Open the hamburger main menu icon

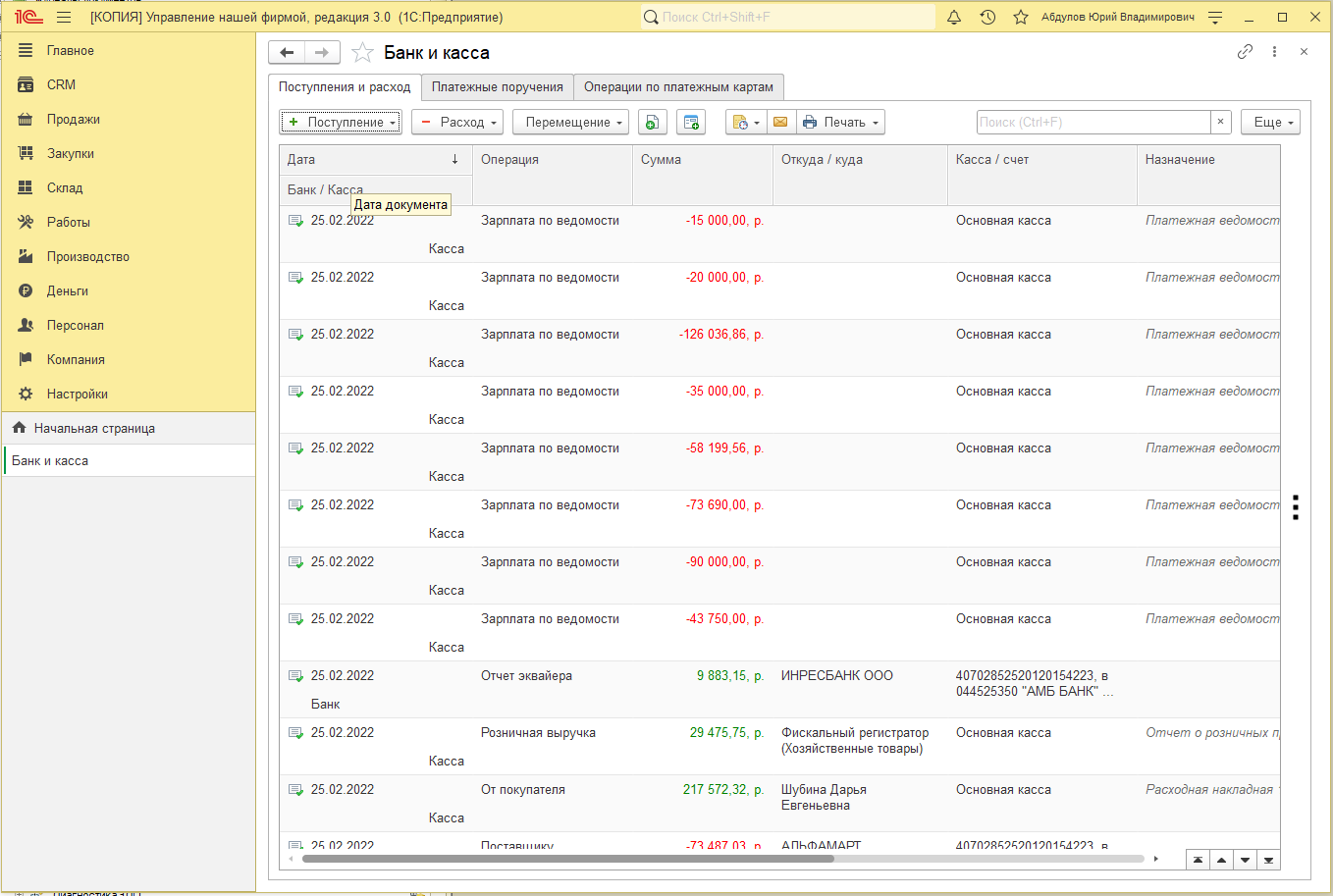tap(64, 17)
